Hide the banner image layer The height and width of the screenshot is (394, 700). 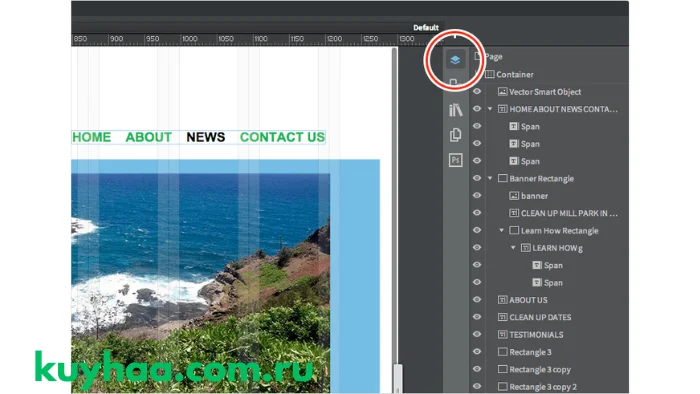(477, 196)
